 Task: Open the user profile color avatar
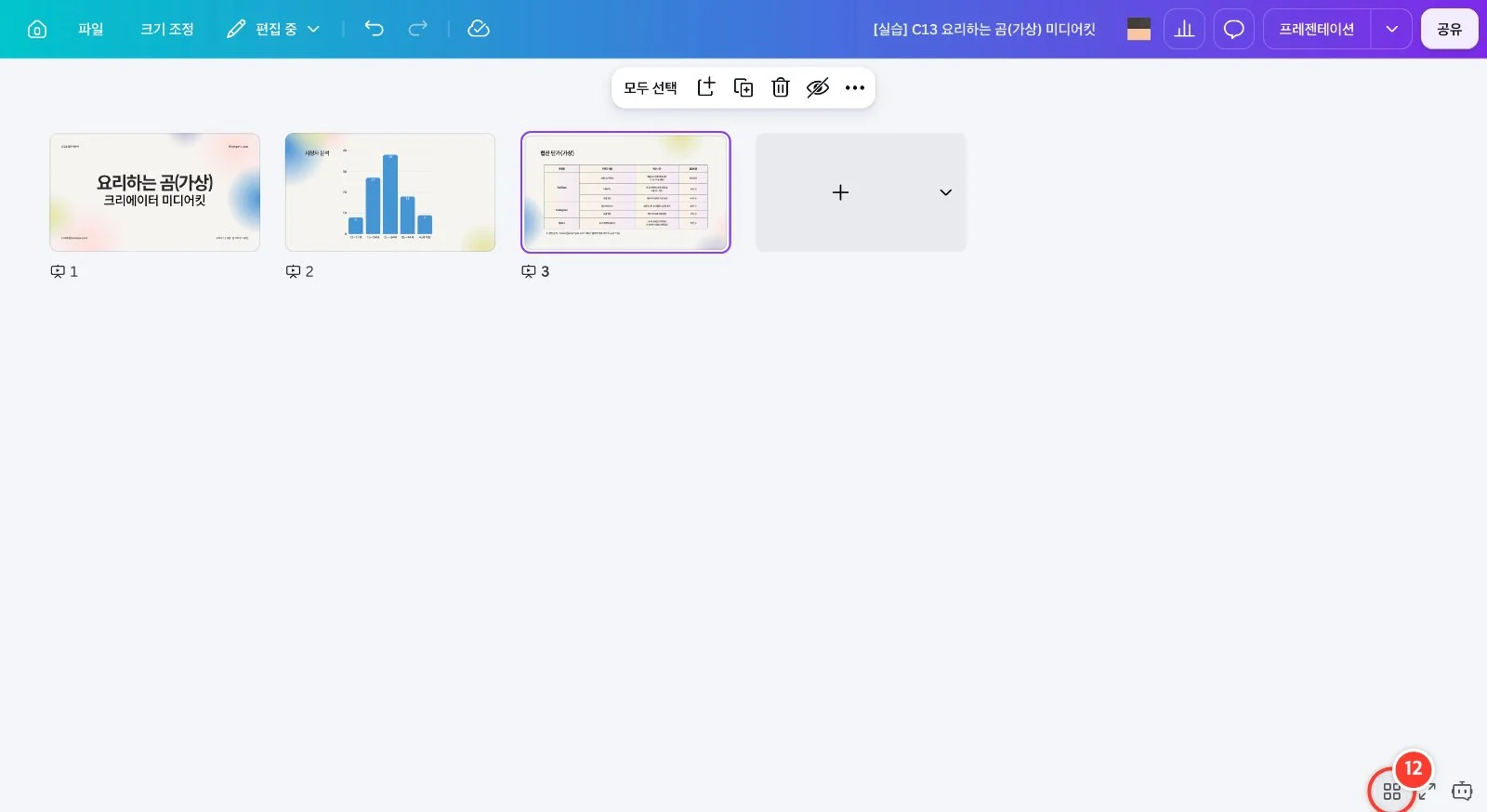(x=1138, y=29)
